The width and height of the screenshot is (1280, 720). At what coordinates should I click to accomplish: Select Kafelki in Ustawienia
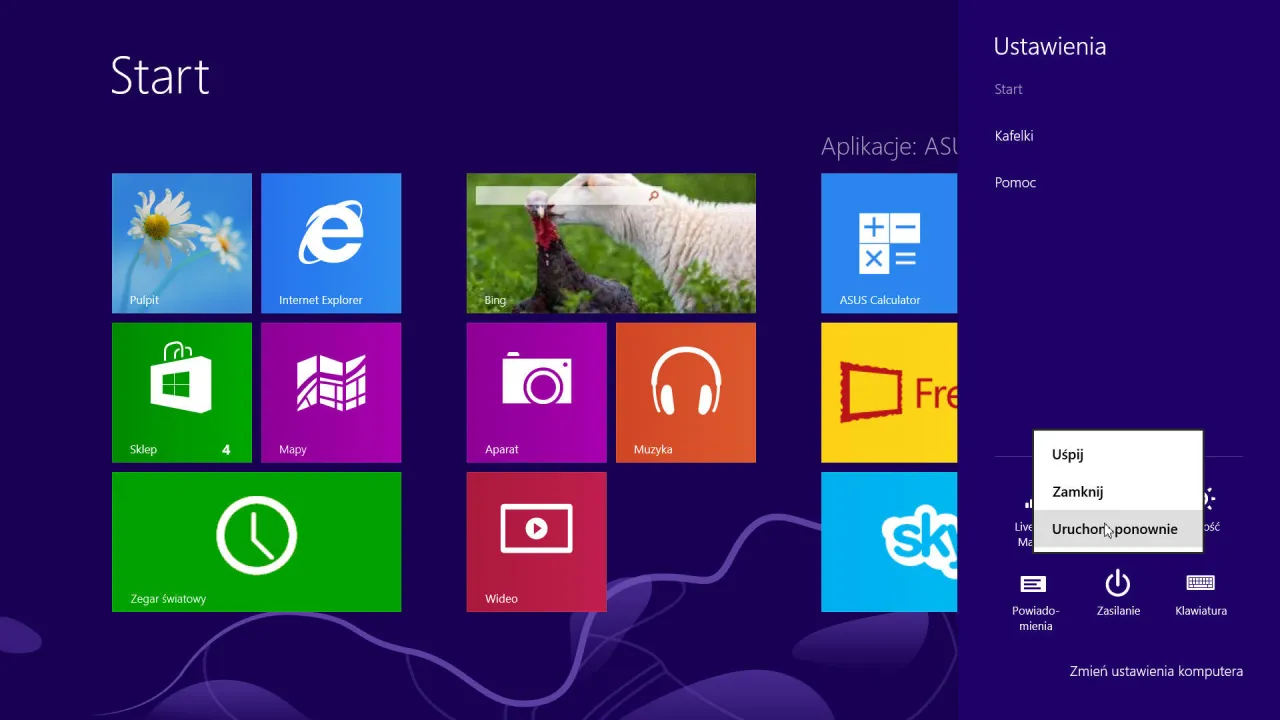[x=1014, y=135]
